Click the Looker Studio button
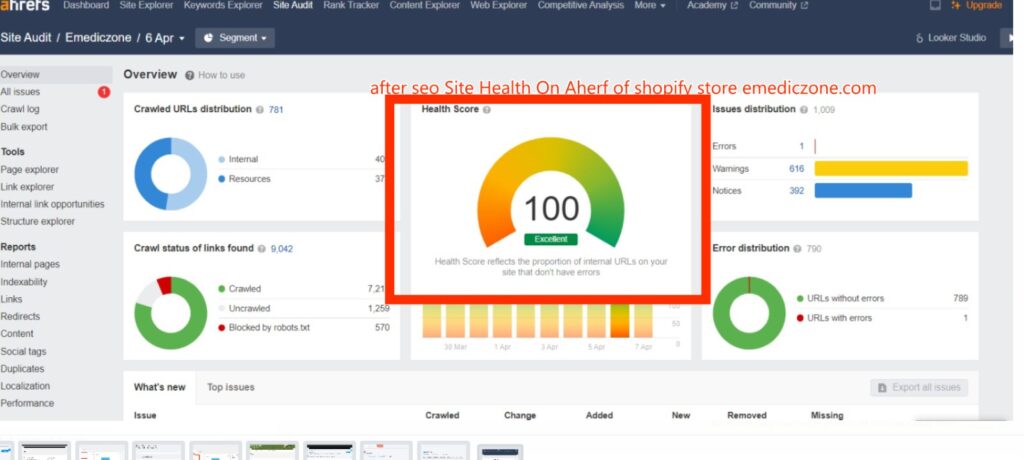1024x460 pixels. tap(949, 38)
